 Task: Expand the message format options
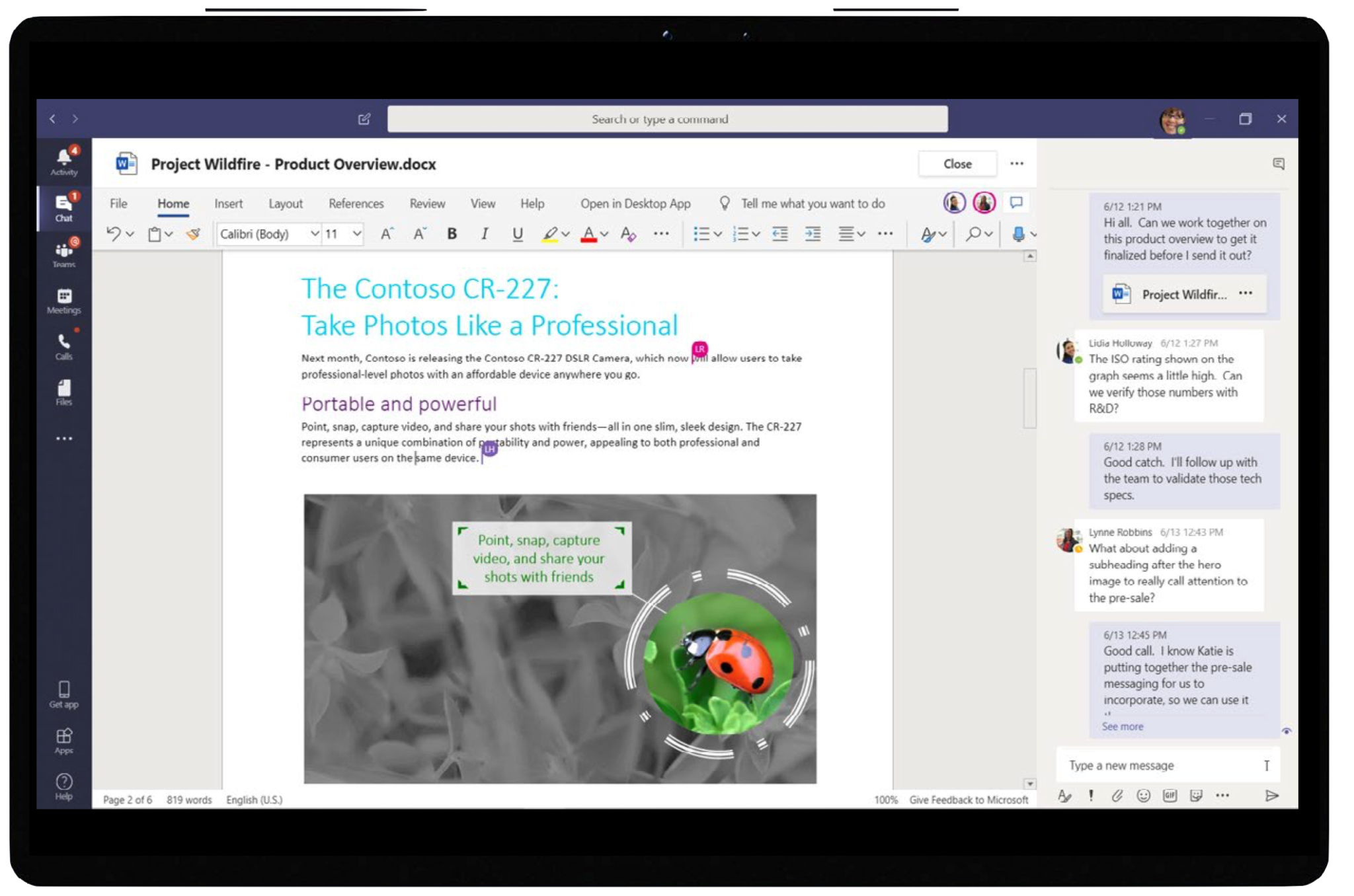(x=1064, y=796)
